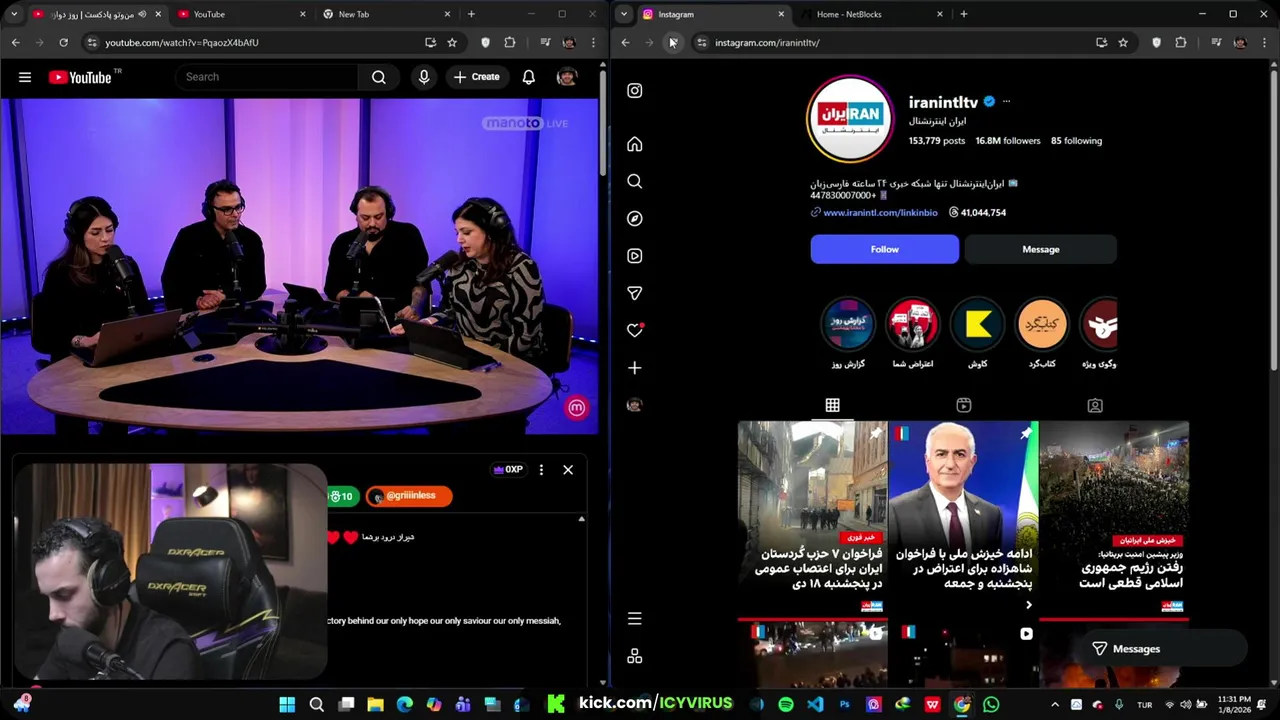Open profile options three-dots next to iranintltv

click(1006, 102)
